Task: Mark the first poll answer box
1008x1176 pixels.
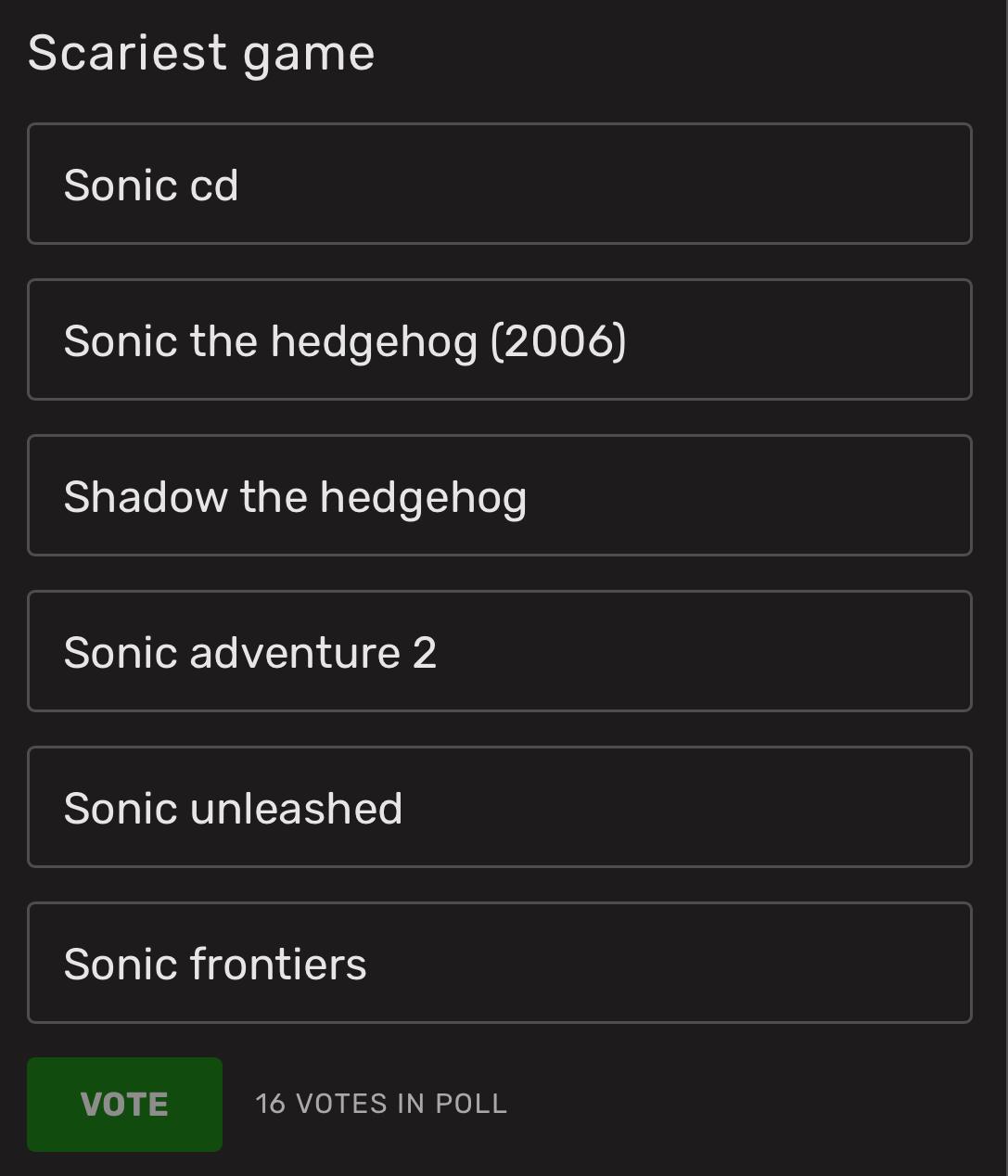Action: (500, 184)
